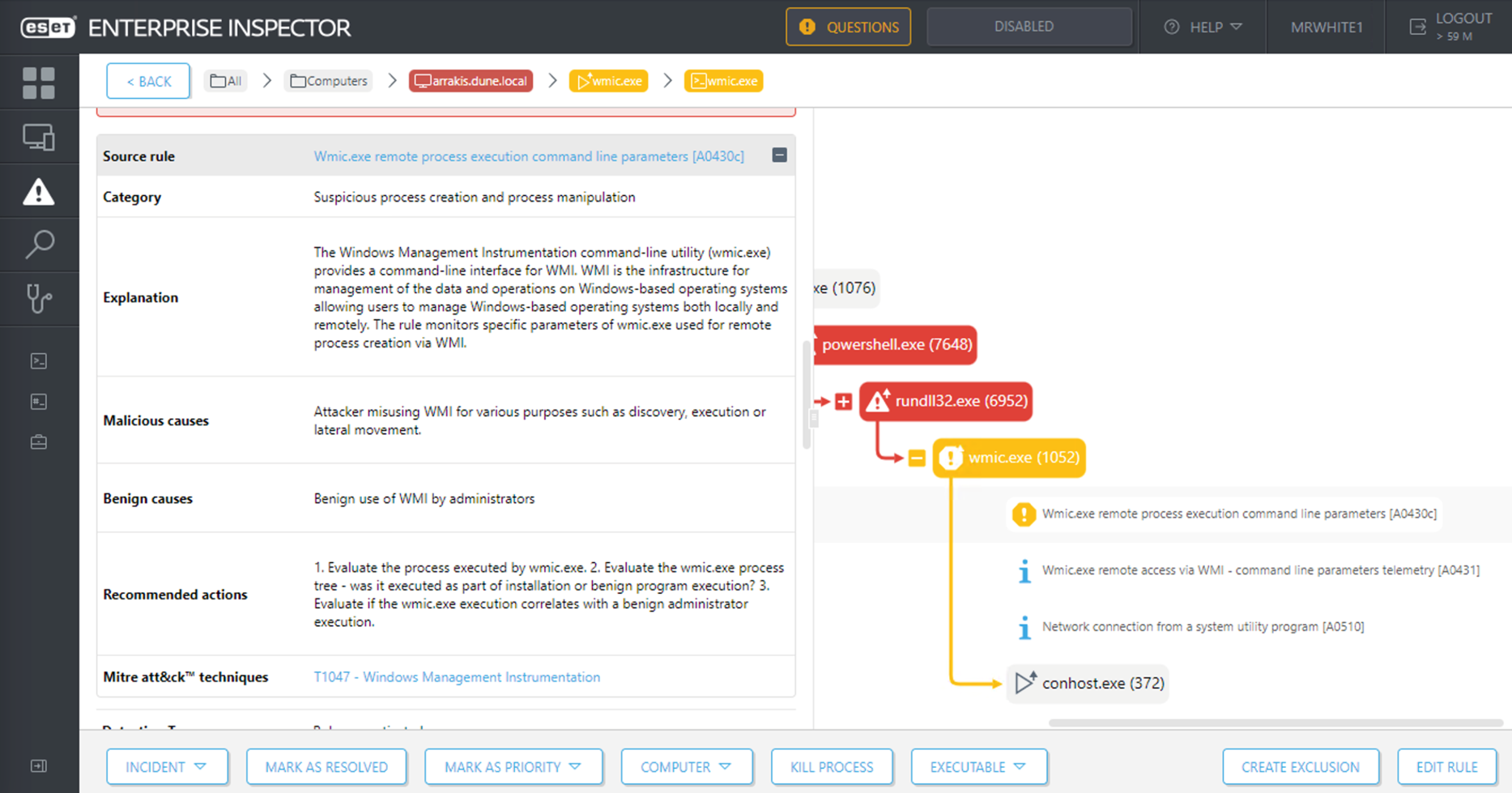Go to the last wmic.exe breadcrumb

(x=723, y=81)
